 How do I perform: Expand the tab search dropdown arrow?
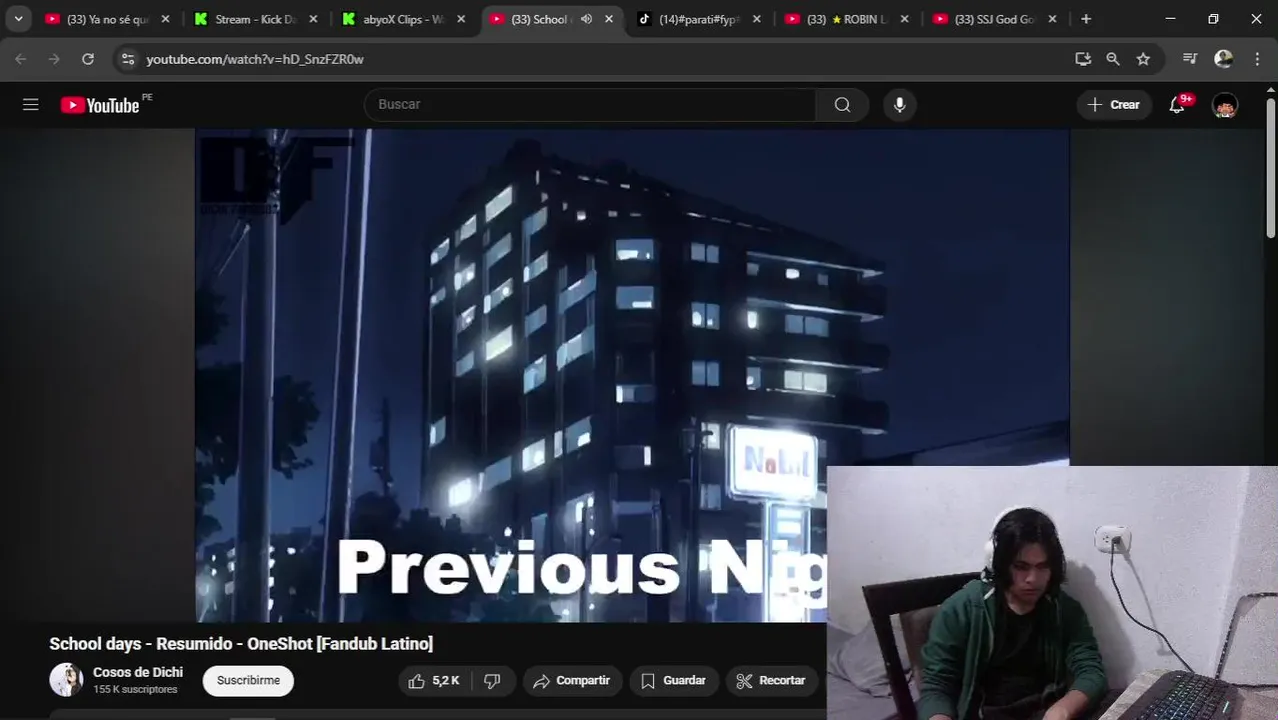18,19
